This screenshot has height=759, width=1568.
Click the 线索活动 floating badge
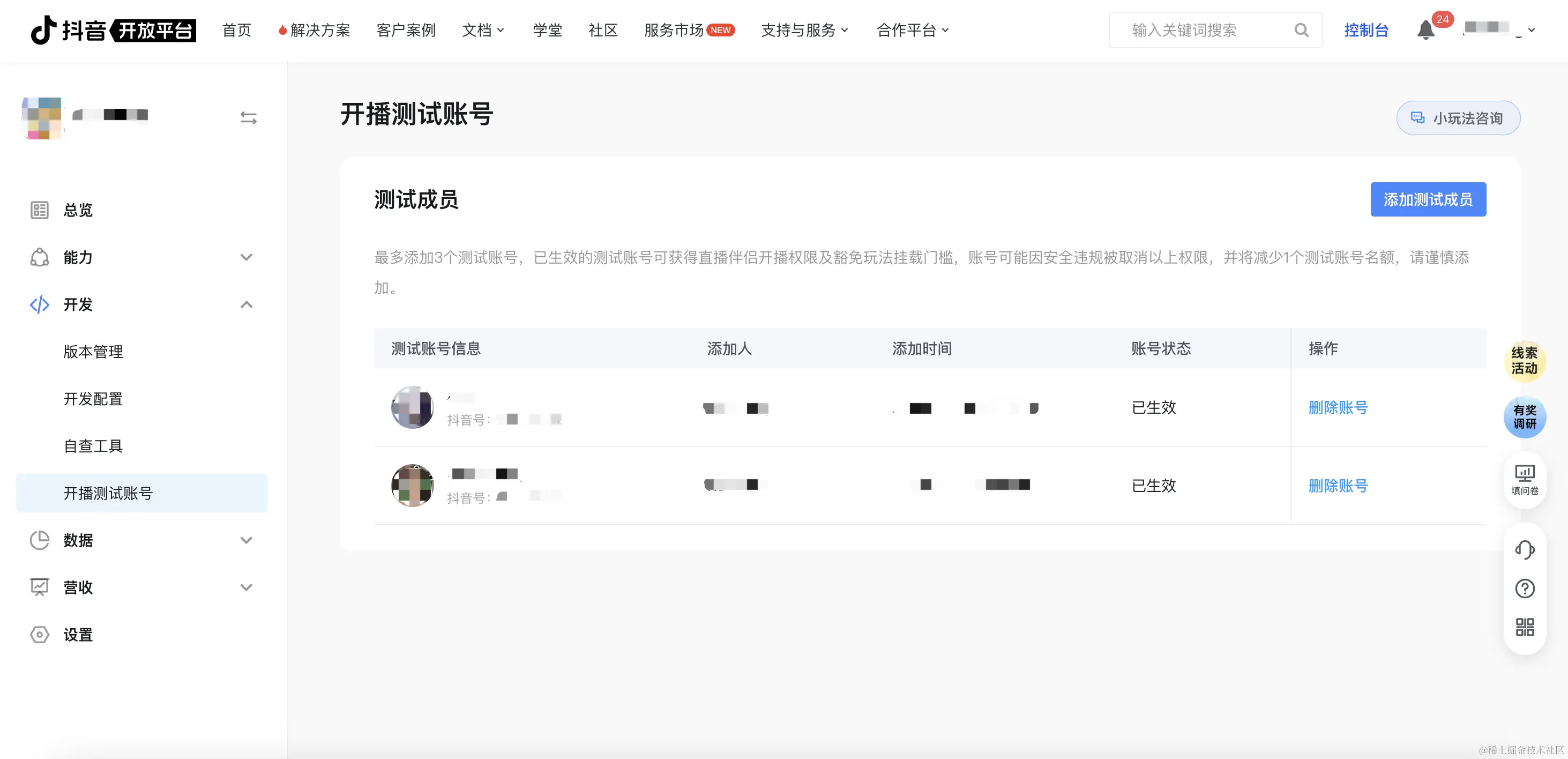pos(1524,361)
